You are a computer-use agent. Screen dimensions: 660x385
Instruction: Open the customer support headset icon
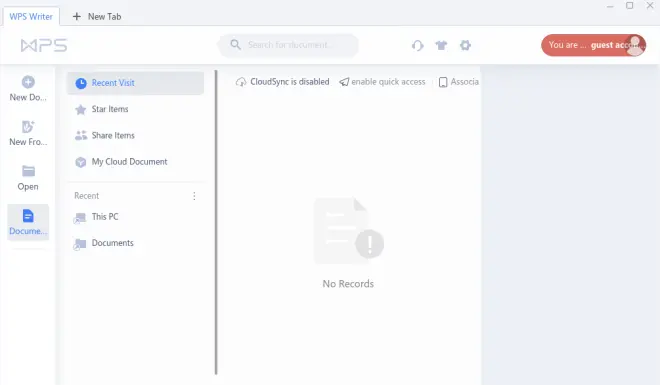point(418,45)
